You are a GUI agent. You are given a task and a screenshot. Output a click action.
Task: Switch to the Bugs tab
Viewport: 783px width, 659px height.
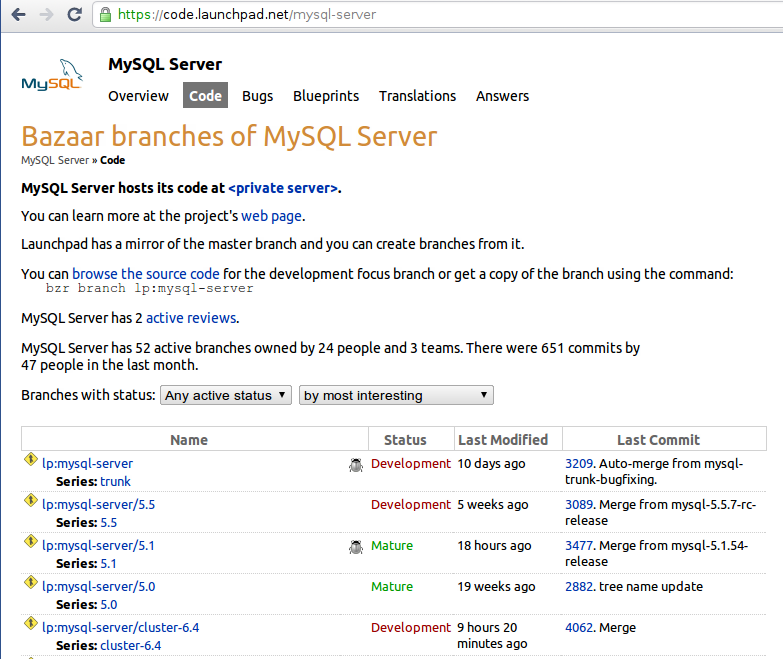258,96
